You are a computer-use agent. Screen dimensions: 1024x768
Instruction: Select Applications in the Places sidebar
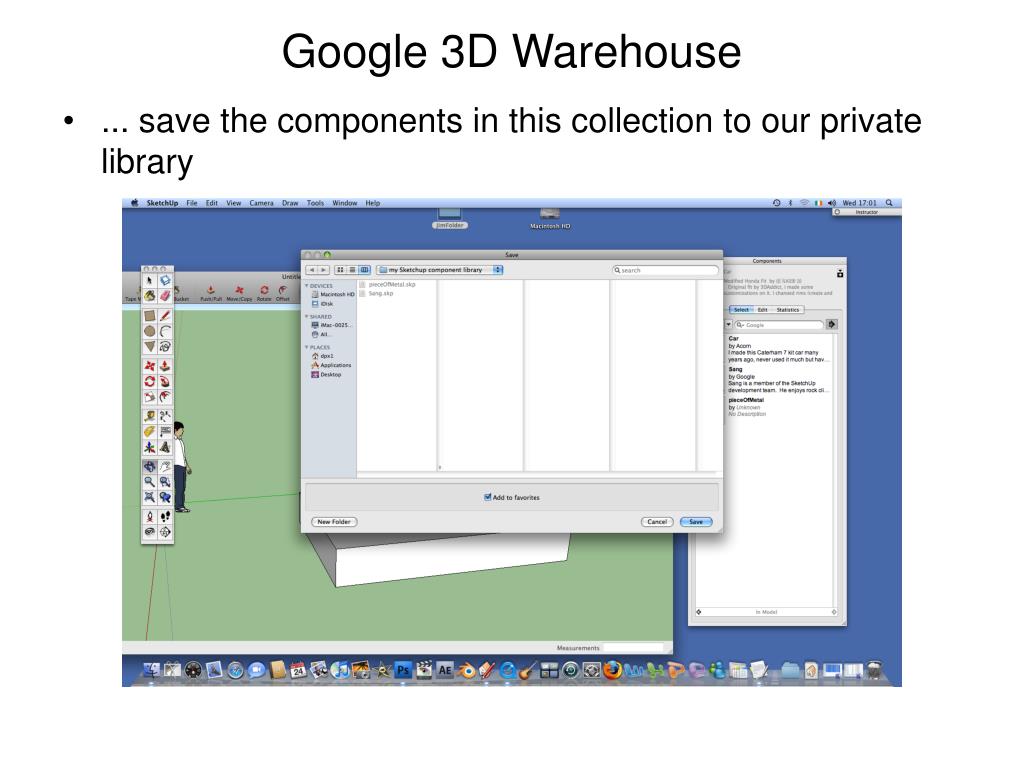coord(331,366)
